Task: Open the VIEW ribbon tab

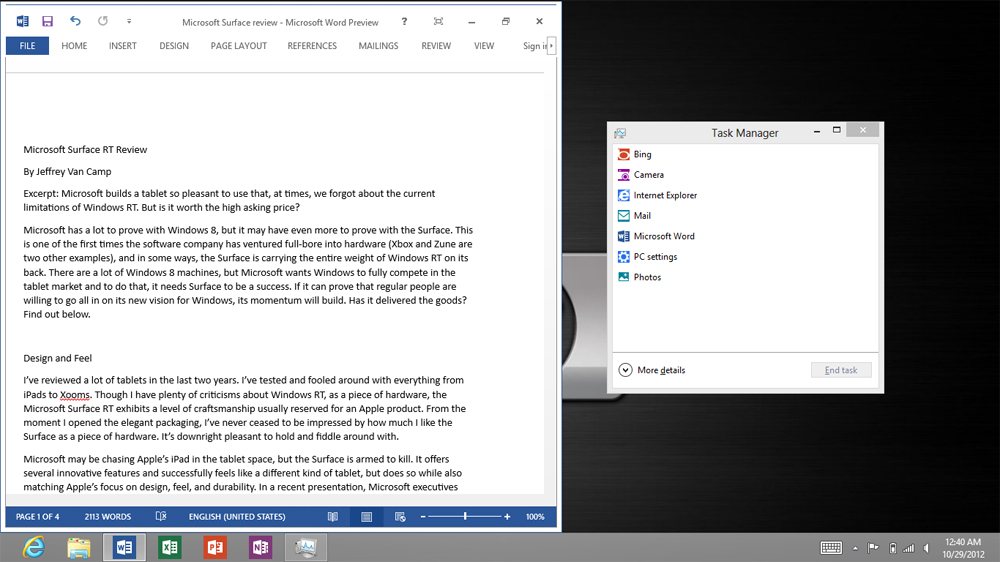Action: pyautogui.click(x=484, y=46)
